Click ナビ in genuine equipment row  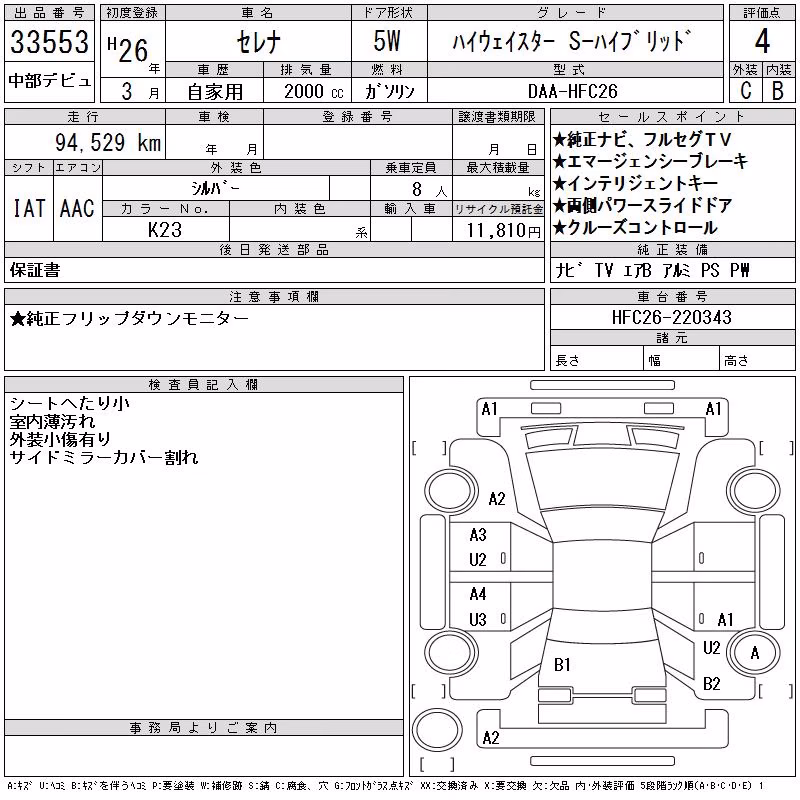click(x=569, y=270)
